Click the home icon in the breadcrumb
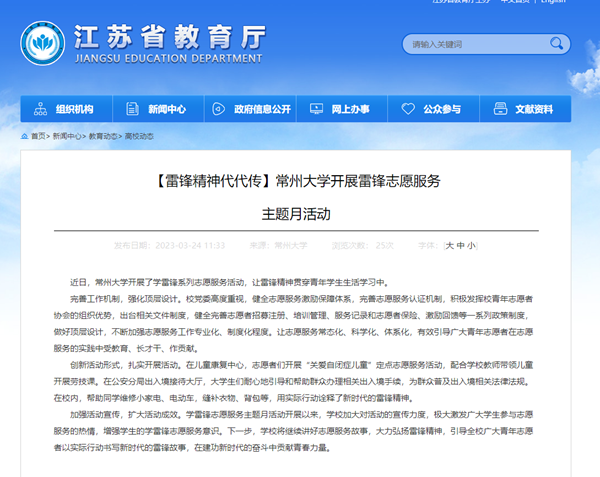The width and height of the screenshot is (600, 477). (23, 135)
